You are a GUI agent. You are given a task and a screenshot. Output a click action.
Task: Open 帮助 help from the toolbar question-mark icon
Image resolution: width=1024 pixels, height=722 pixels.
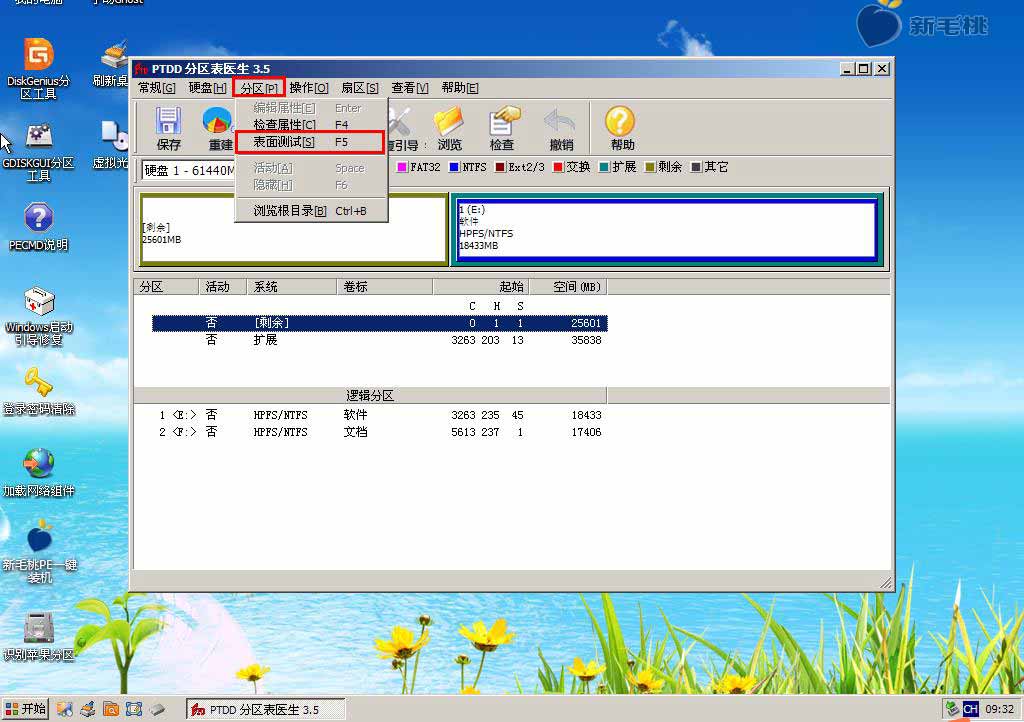coord(622,129)
